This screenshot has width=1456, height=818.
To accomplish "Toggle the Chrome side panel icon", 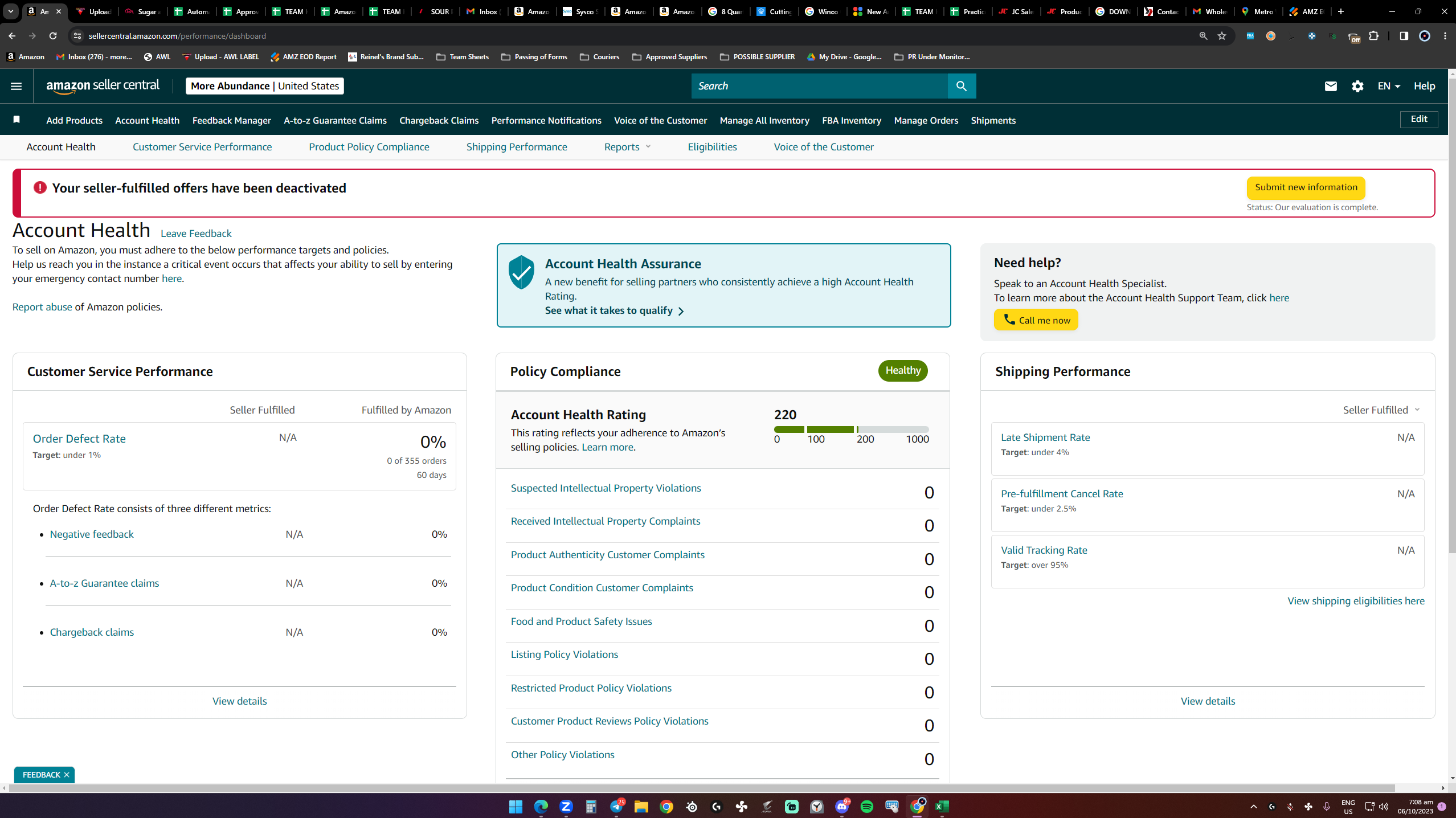I will [x=1404, y=36].
